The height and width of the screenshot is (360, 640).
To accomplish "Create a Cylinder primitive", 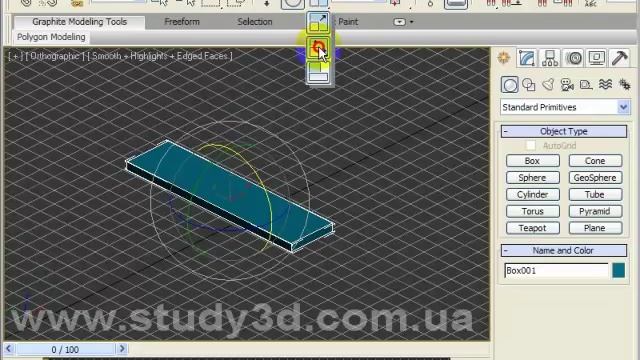I will [532, 194].
